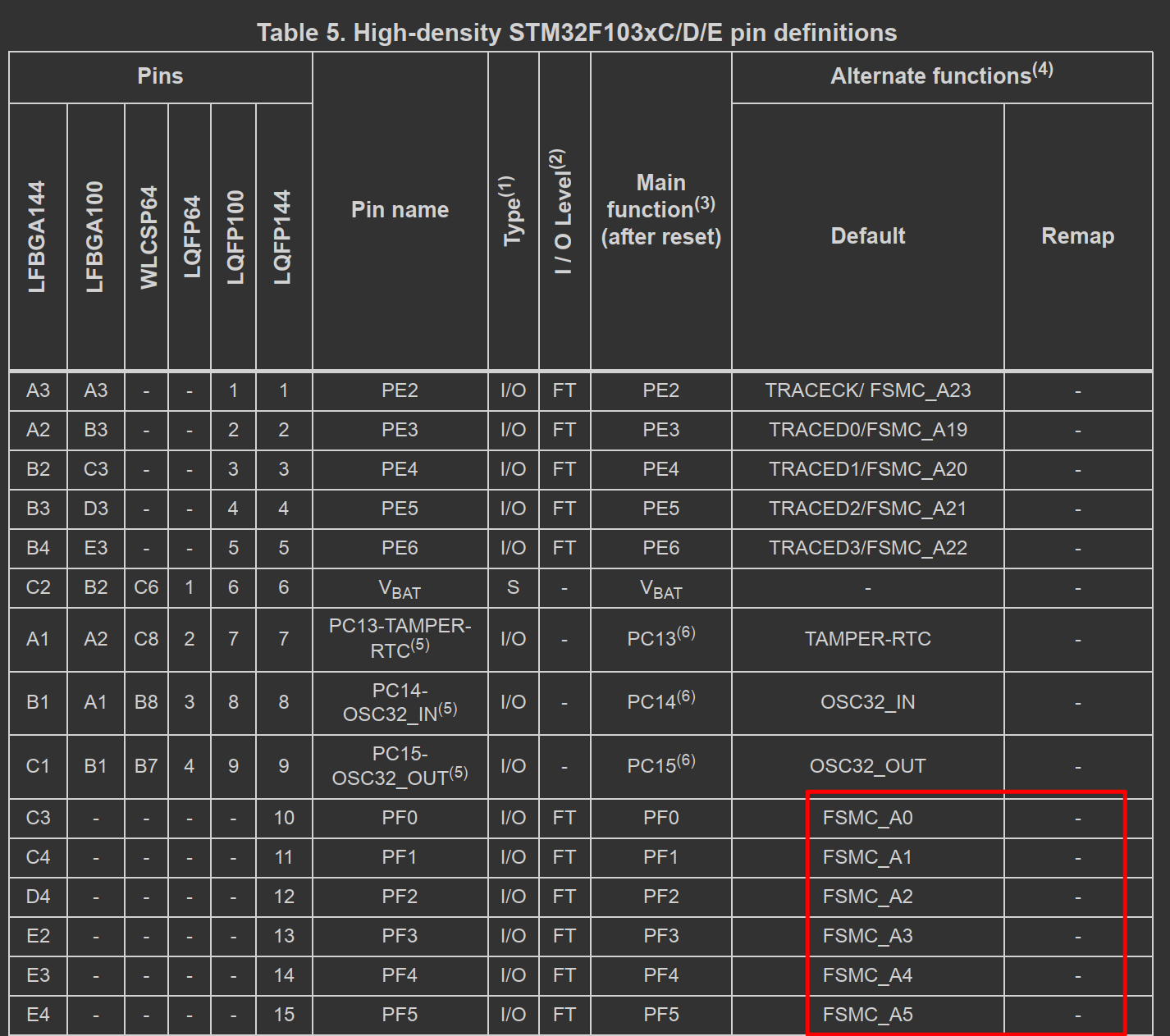Click the LFBGA144 column header
The image size is (1170, 1036).
point(38,236)
